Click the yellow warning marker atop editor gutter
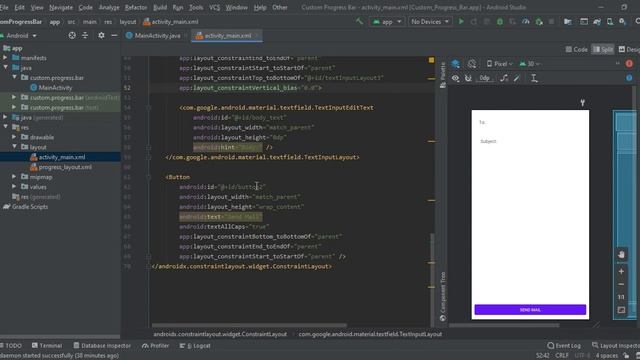Screen dimensions: 640x360 431,60
